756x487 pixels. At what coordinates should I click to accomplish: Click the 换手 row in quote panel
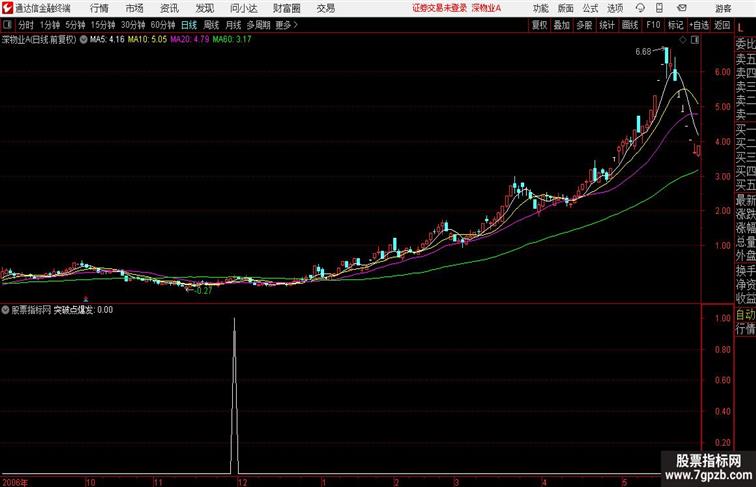tap(745, 271)
